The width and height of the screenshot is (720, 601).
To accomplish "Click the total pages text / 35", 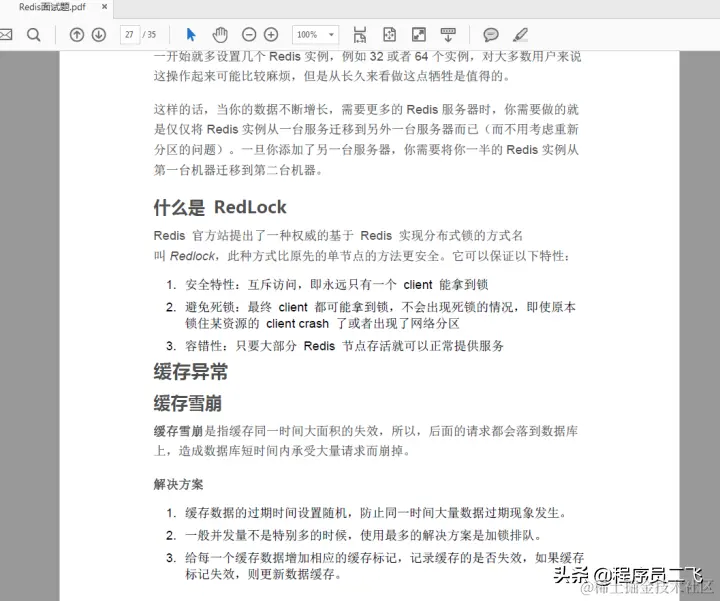I will click(149, 34).
